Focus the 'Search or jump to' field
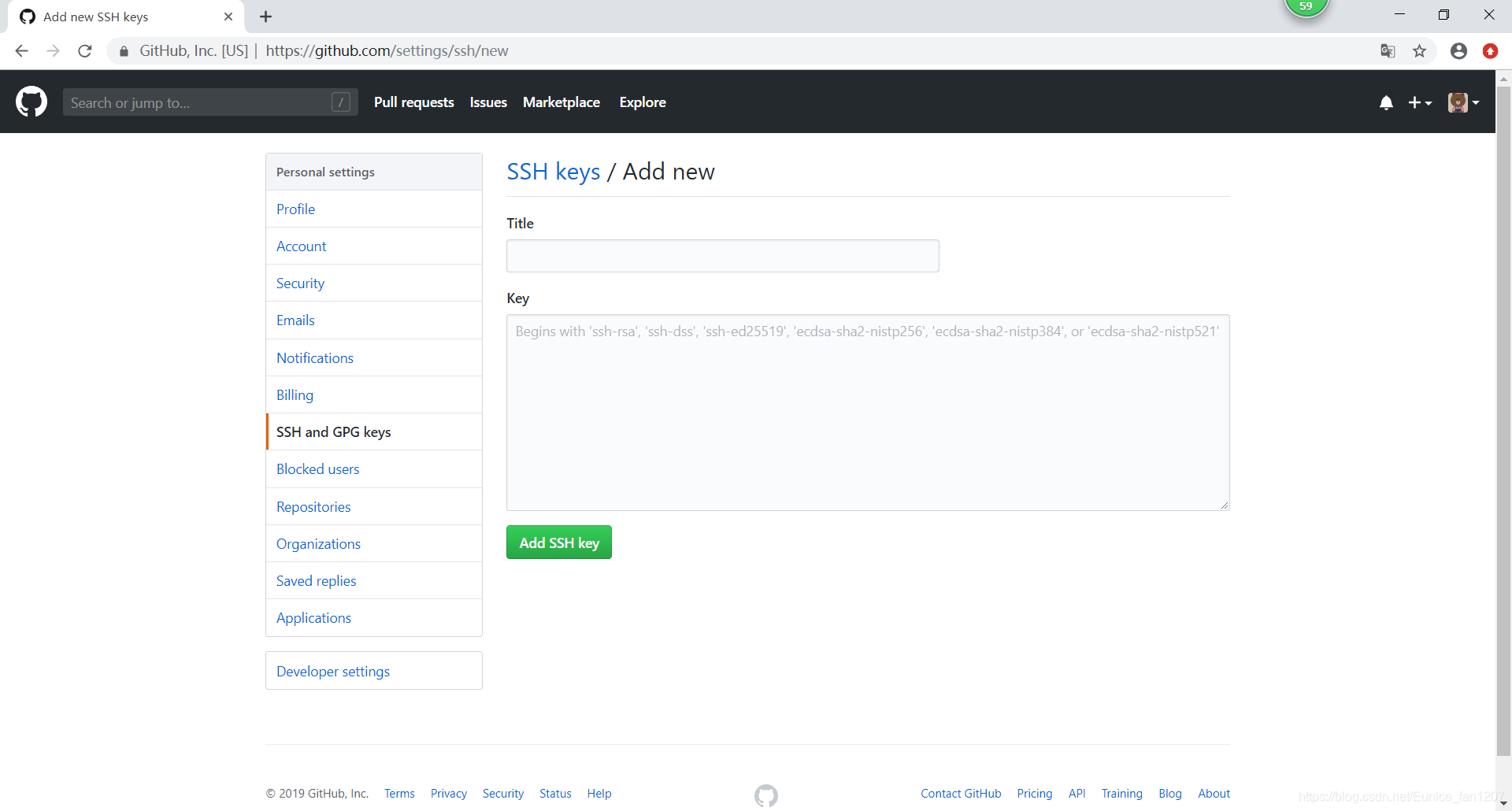Viewport: 1512px width, 811px height. click(x=210, y=102)
